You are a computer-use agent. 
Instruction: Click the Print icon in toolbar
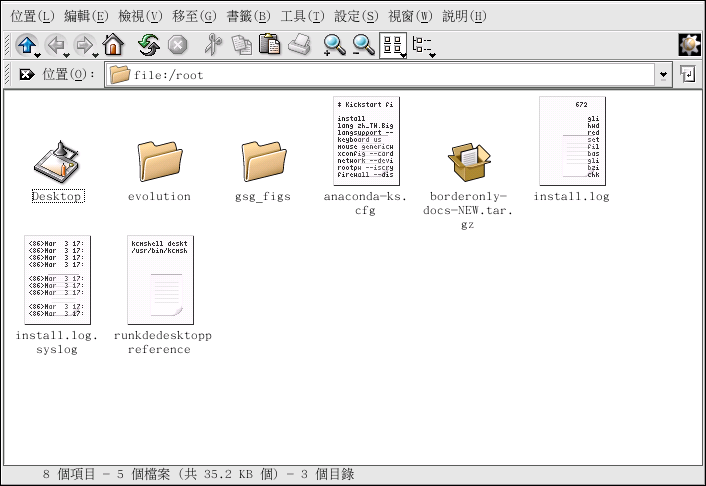[299, 45]
